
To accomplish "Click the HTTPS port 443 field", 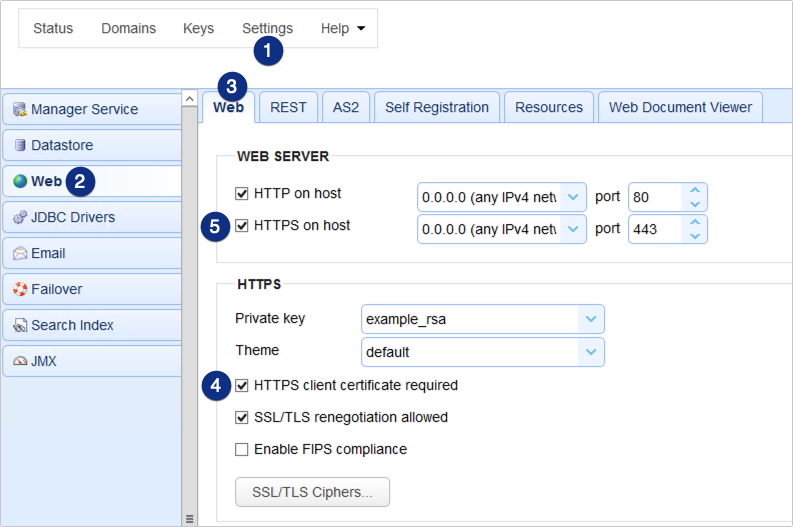I will click(655, 229).
